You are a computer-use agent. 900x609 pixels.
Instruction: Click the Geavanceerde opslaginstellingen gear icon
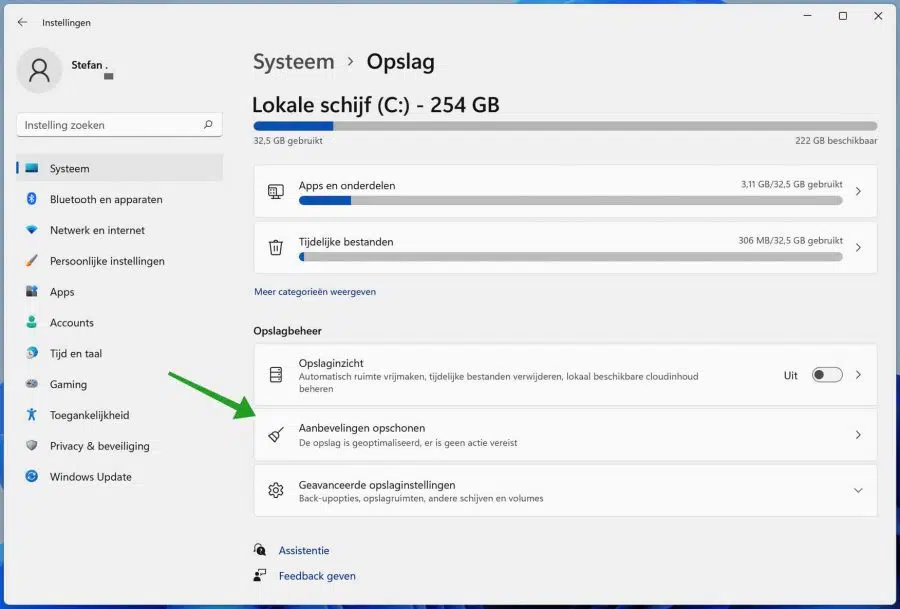(x=276, y=491)
